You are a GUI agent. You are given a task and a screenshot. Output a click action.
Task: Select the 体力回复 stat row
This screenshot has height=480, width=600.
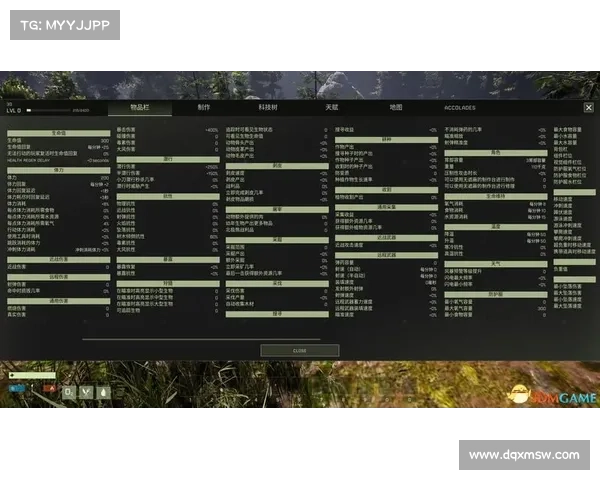[58, 184]
